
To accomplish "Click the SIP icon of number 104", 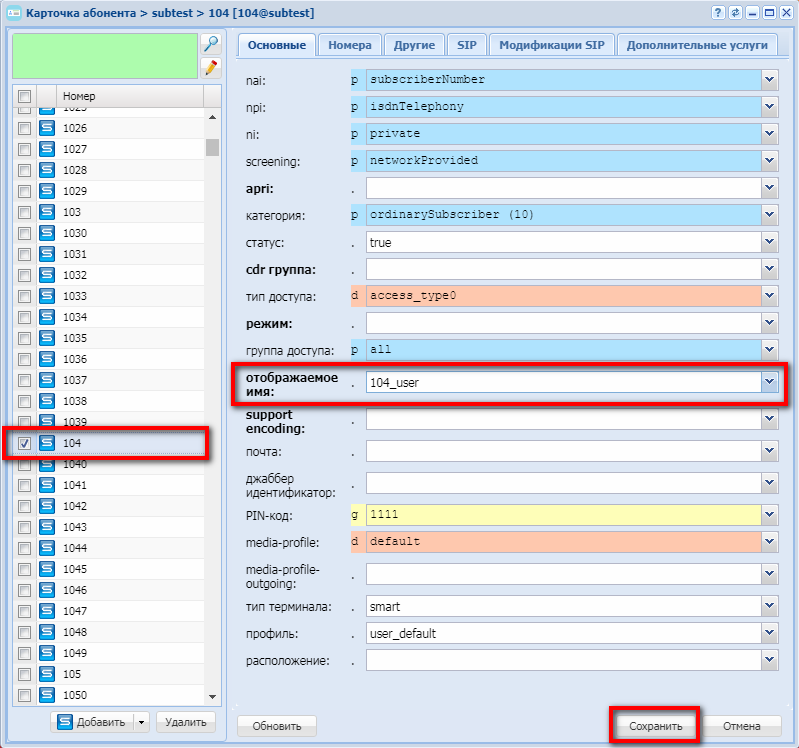I will tap(47, 443).
